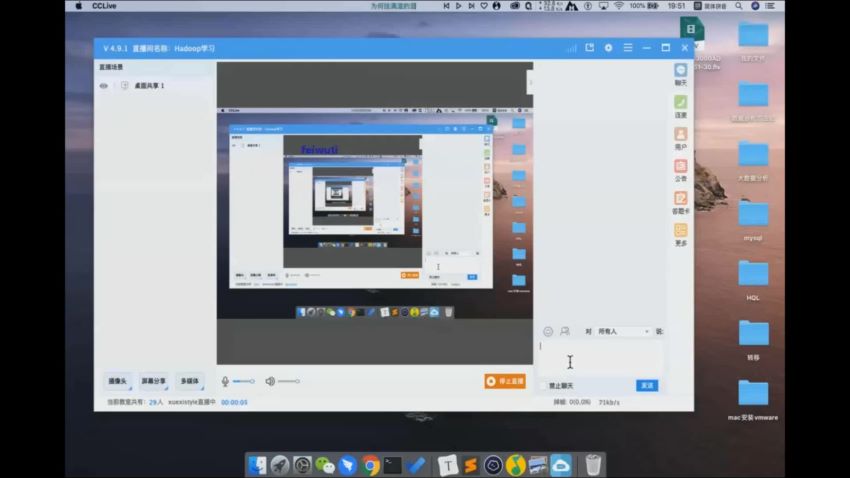Check the 禁止聊天 checkbox
This screenshot has height=478, width=850.
(544, 386)
